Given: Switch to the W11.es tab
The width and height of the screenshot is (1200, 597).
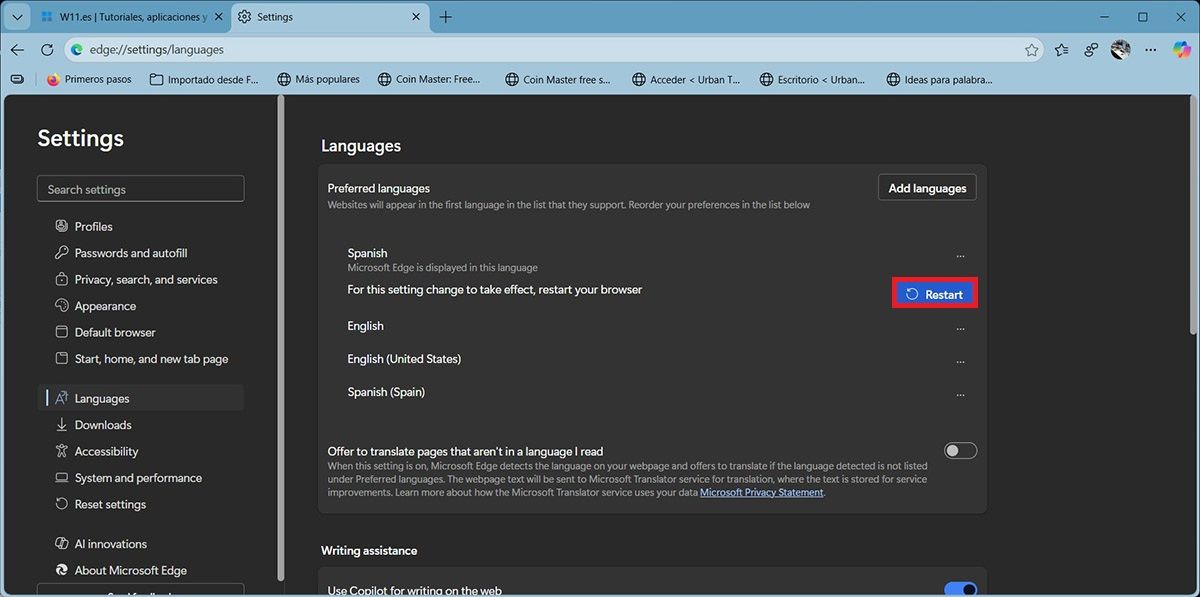Looking at the screenshot, I should pos(130,17).
